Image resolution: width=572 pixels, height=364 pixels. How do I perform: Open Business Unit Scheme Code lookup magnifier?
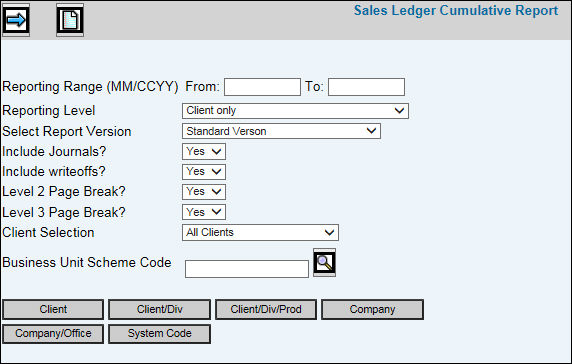[x=324, y=263]
